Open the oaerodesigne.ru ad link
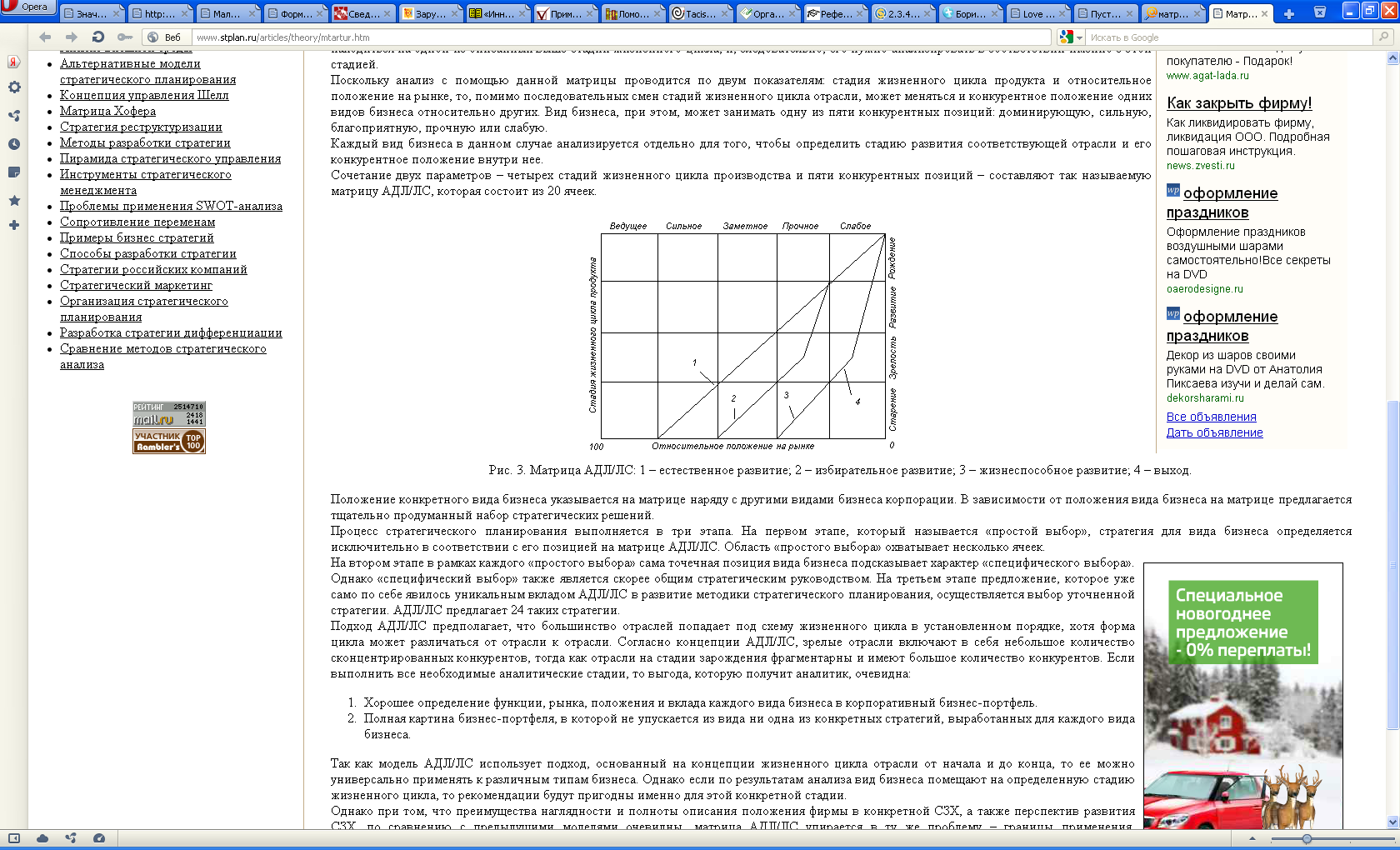 click(1204, 289)
